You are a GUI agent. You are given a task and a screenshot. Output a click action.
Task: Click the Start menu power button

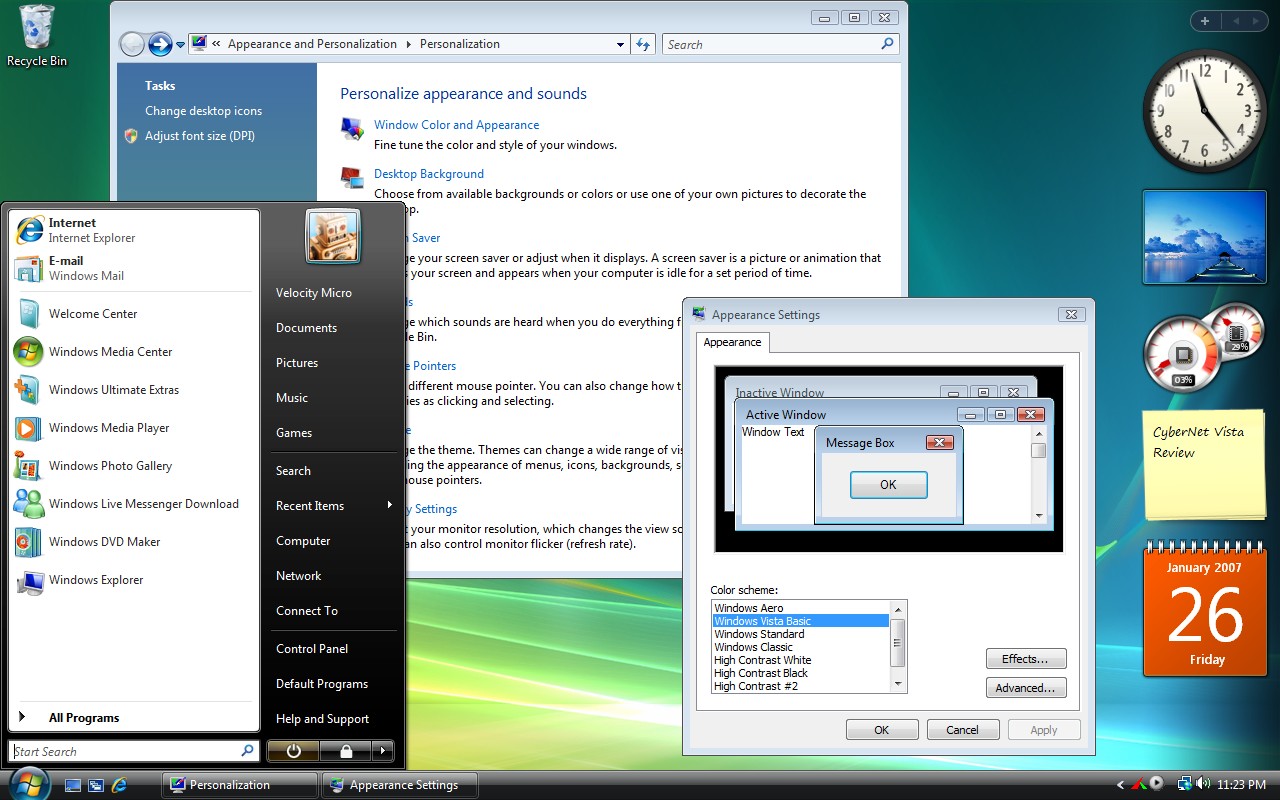(293, 751)
